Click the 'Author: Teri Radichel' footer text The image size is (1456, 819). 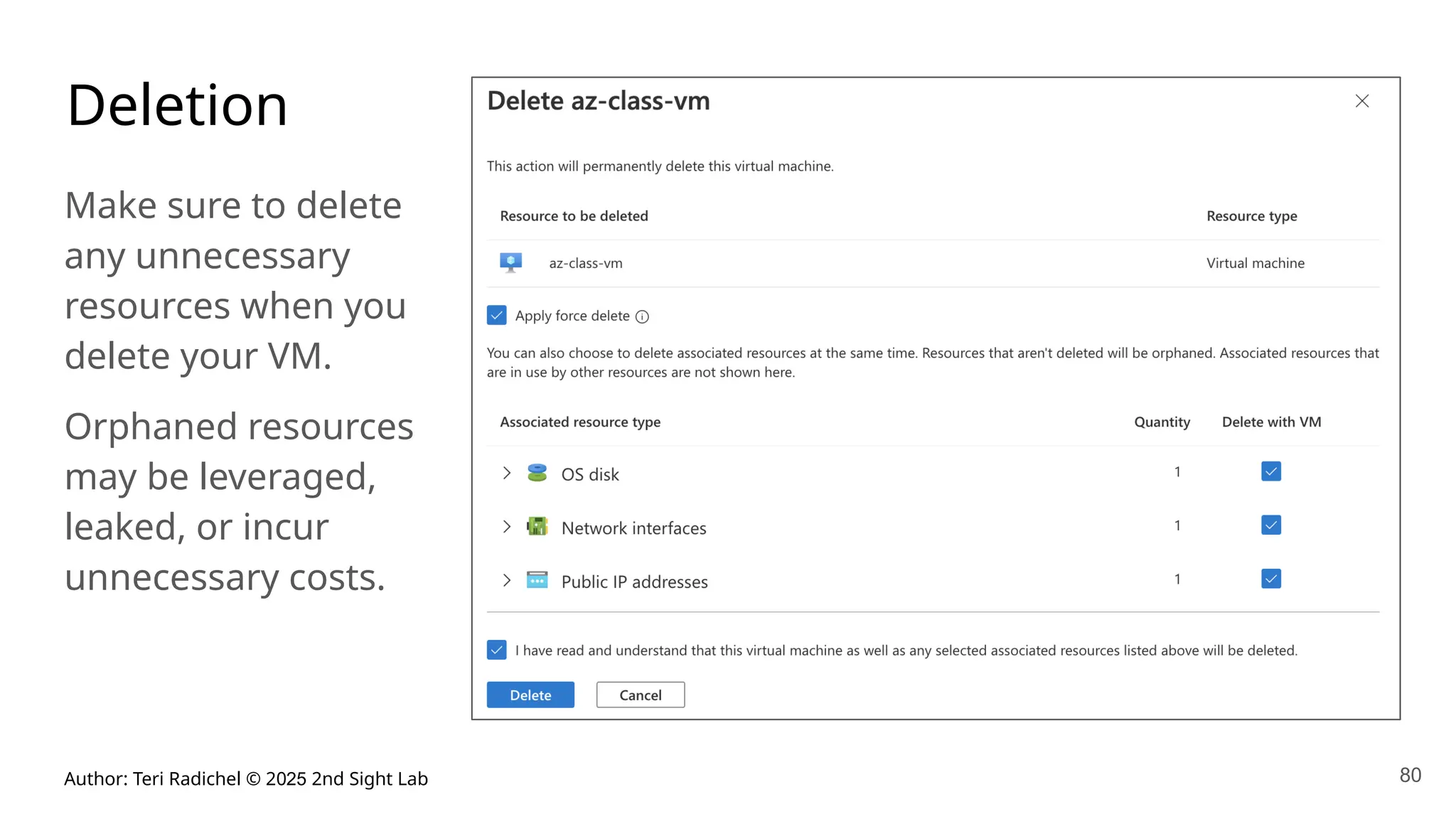coord(246,779)
